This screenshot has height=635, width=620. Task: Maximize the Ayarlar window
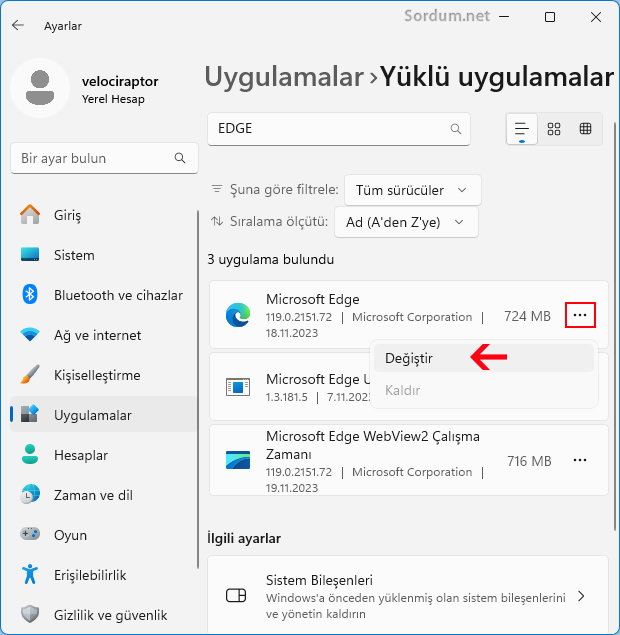pyautogui.click(x=550, y=17)
